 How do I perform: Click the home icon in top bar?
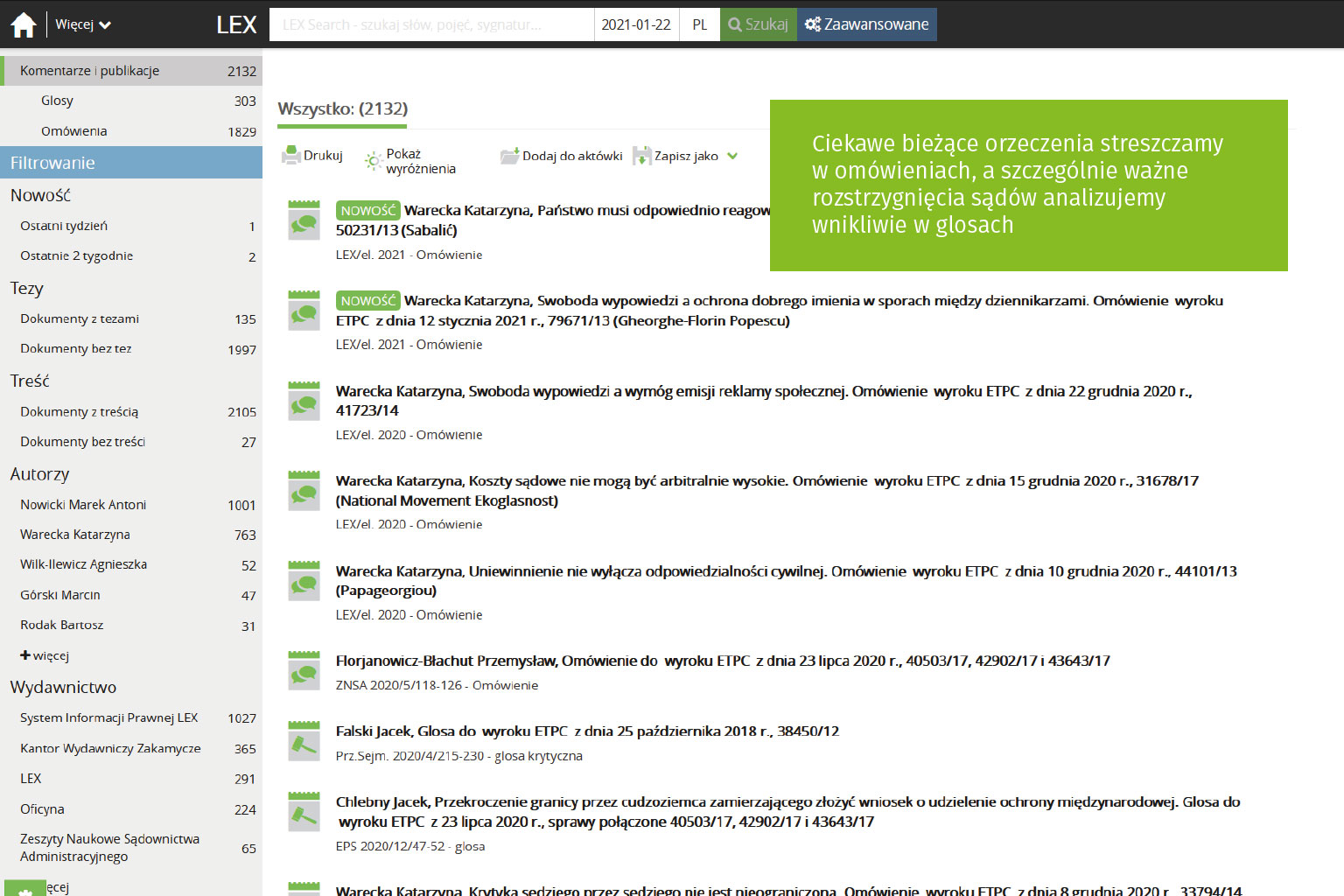[24, 24]
